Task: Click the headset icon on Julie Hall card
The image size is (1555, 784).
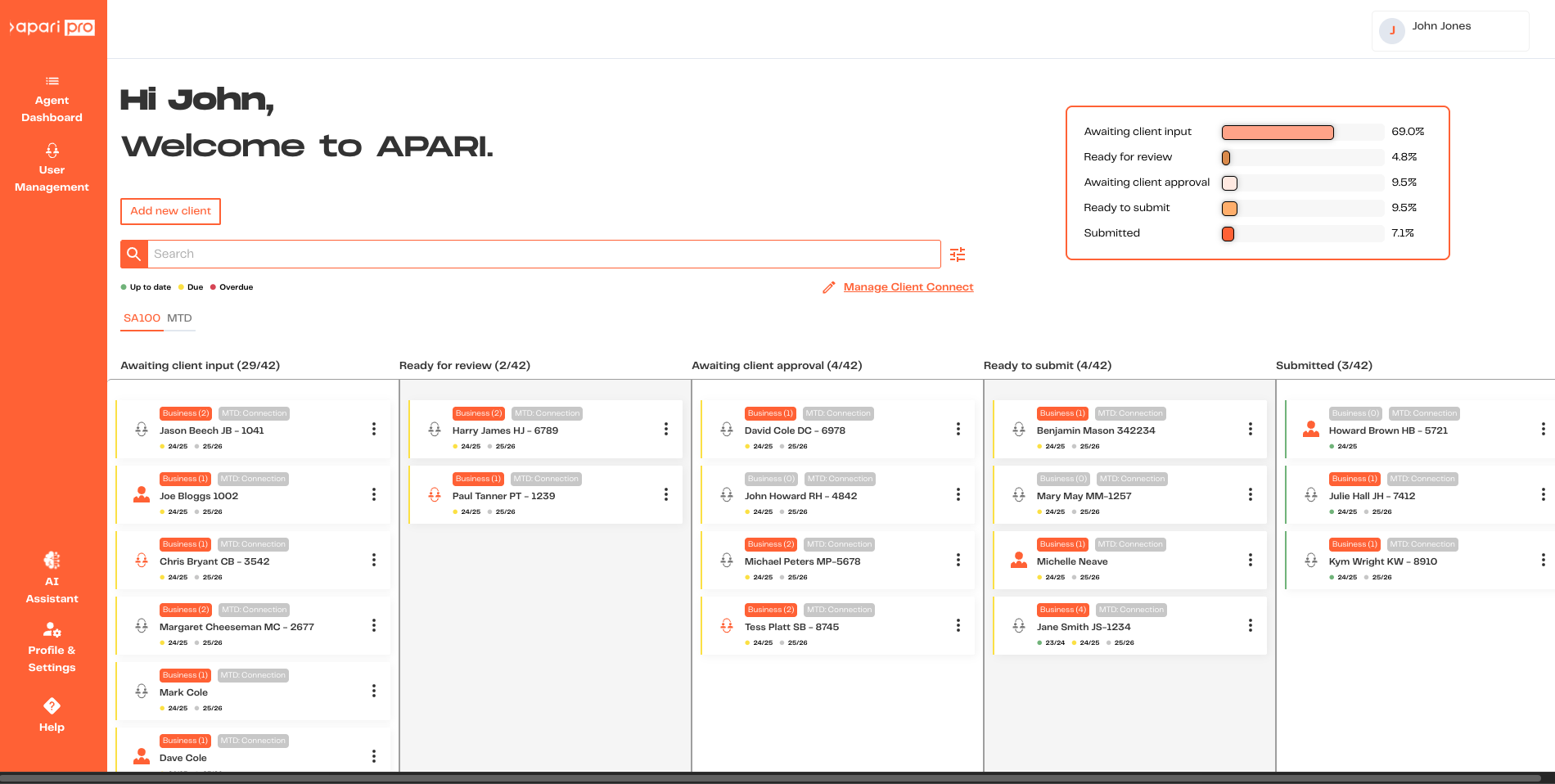Action: coord(1311,494)
